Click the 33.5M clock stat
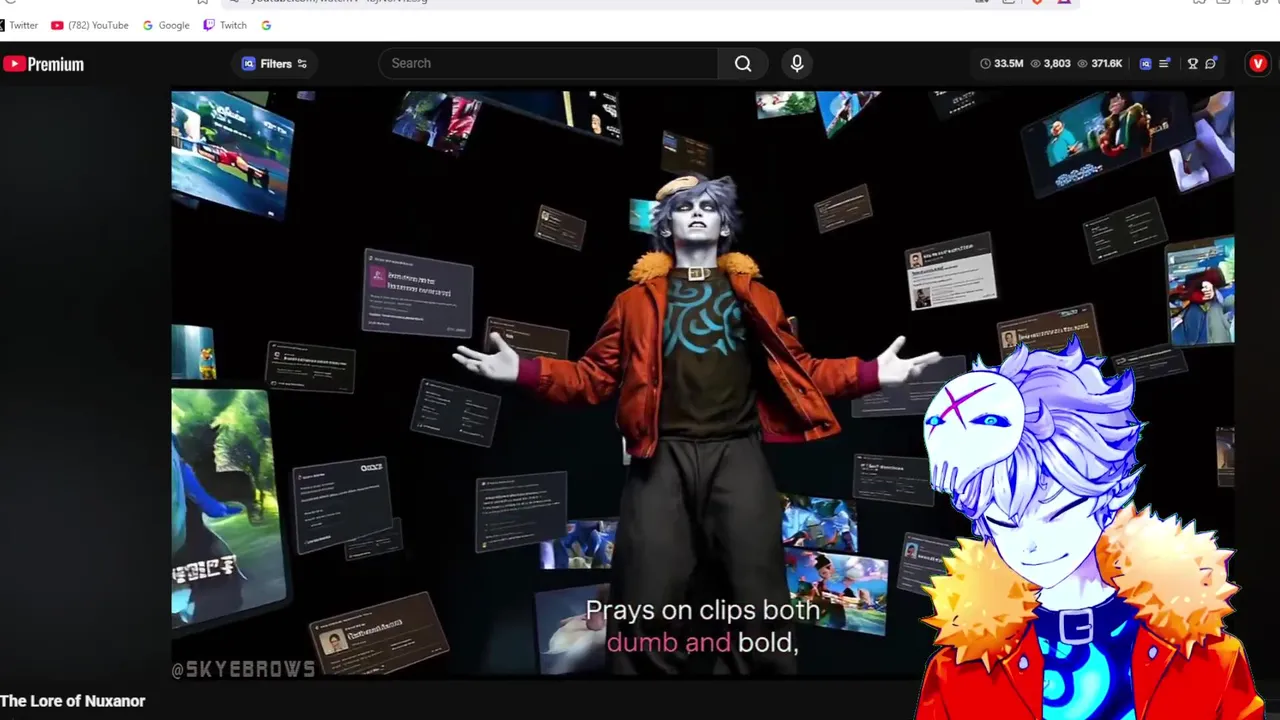 [x=1002, y=64]
